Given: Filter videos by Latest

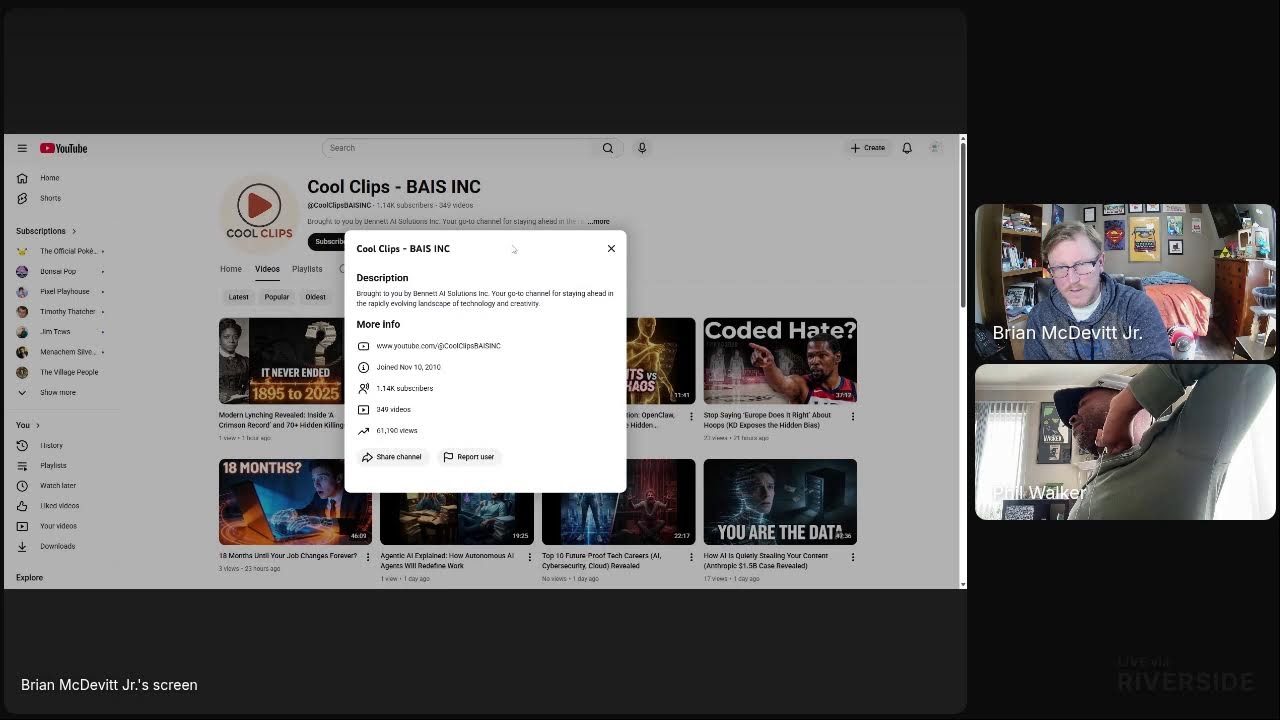Looking at the screenshot, I should click(238, 297).
